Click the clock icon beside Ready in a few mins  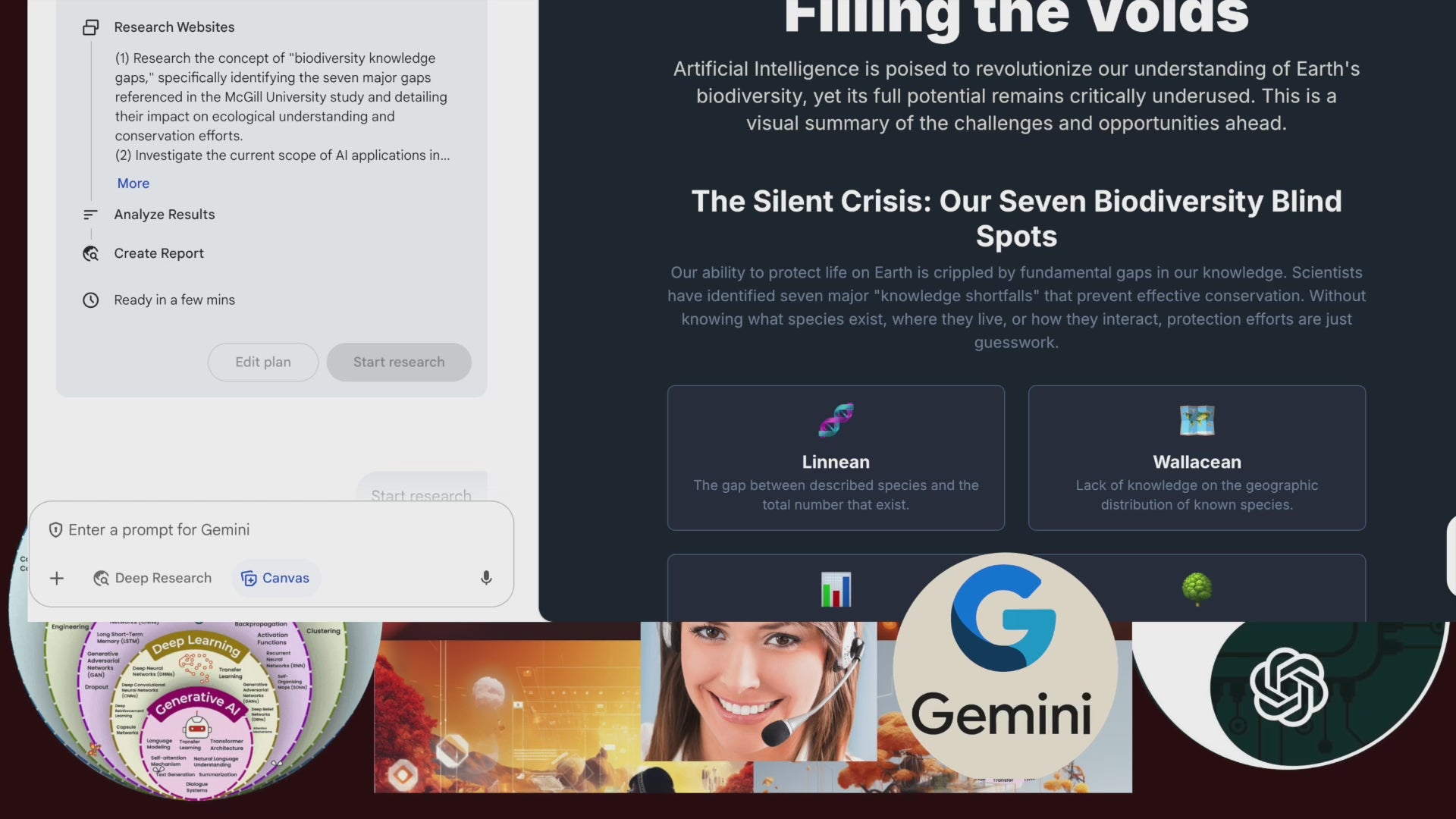coord(91,300)
